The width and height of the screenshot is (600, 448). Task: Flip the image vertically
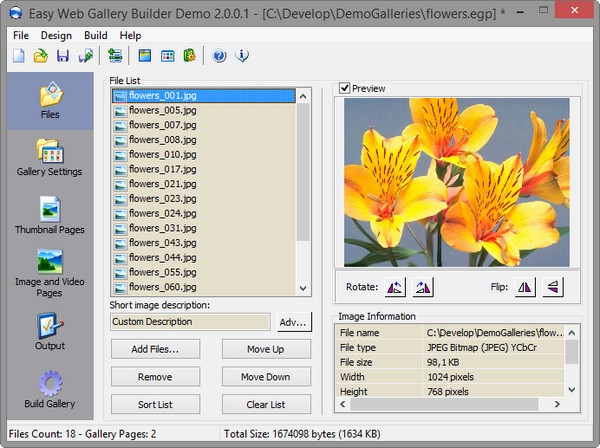coord(553,288)
